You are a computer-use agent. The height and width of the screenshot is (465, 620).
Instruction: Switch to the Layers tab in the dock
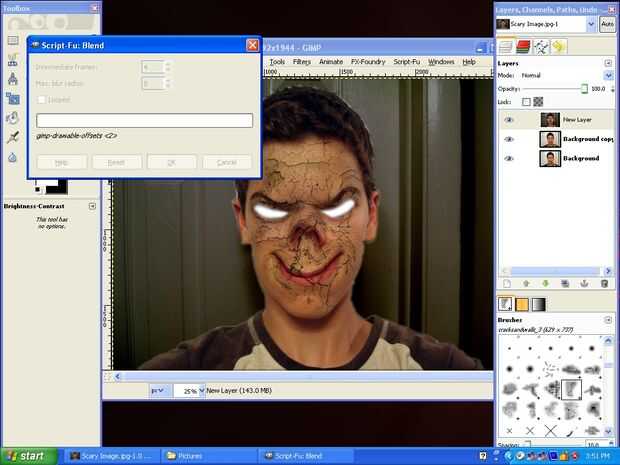coord(506,47)
